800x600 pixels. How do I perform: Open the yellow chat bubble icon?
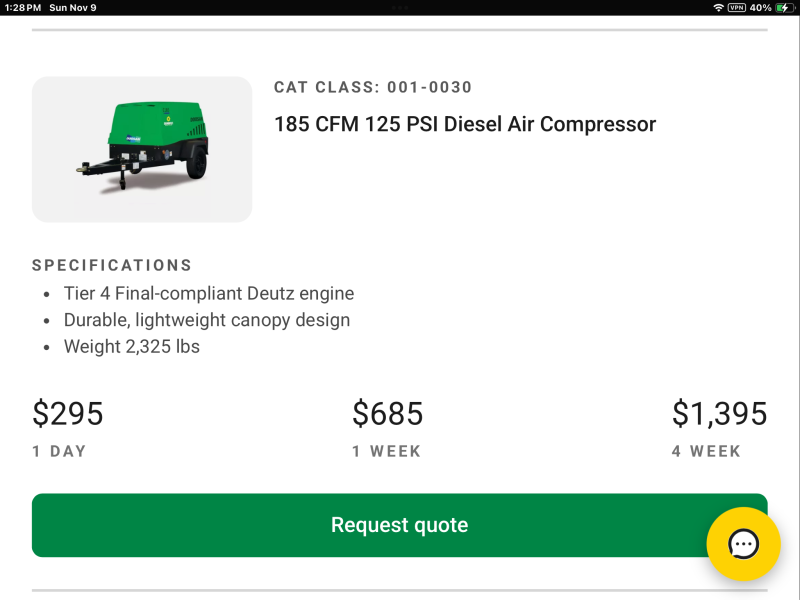[743, 544]
